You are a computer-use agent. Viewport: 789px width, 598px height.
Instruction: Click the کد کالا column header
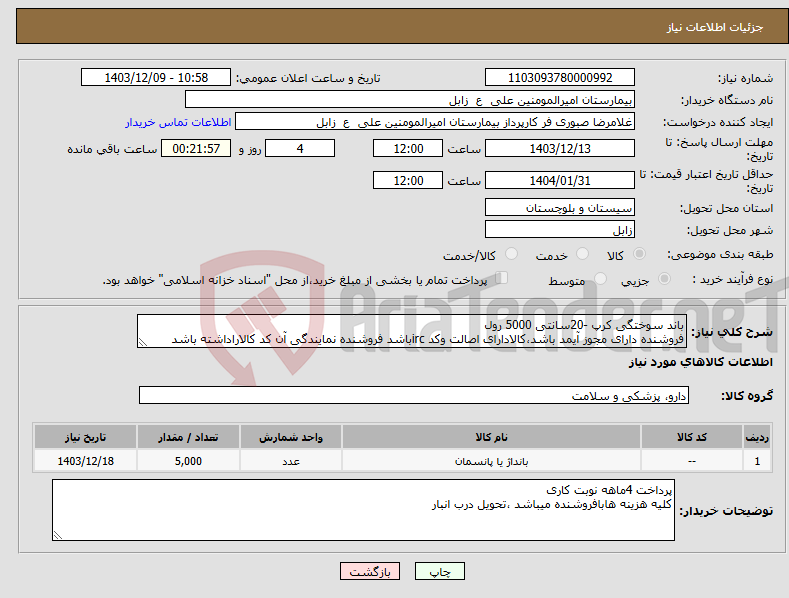click(x=692, y=437)
